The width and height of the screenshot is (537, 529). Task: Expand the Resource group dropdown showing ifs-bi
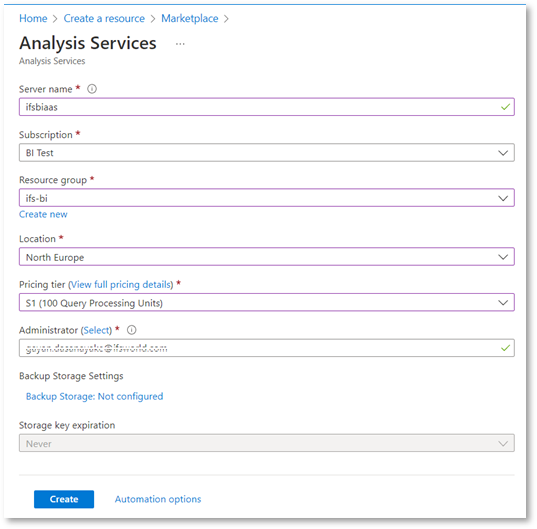point(266,198)
